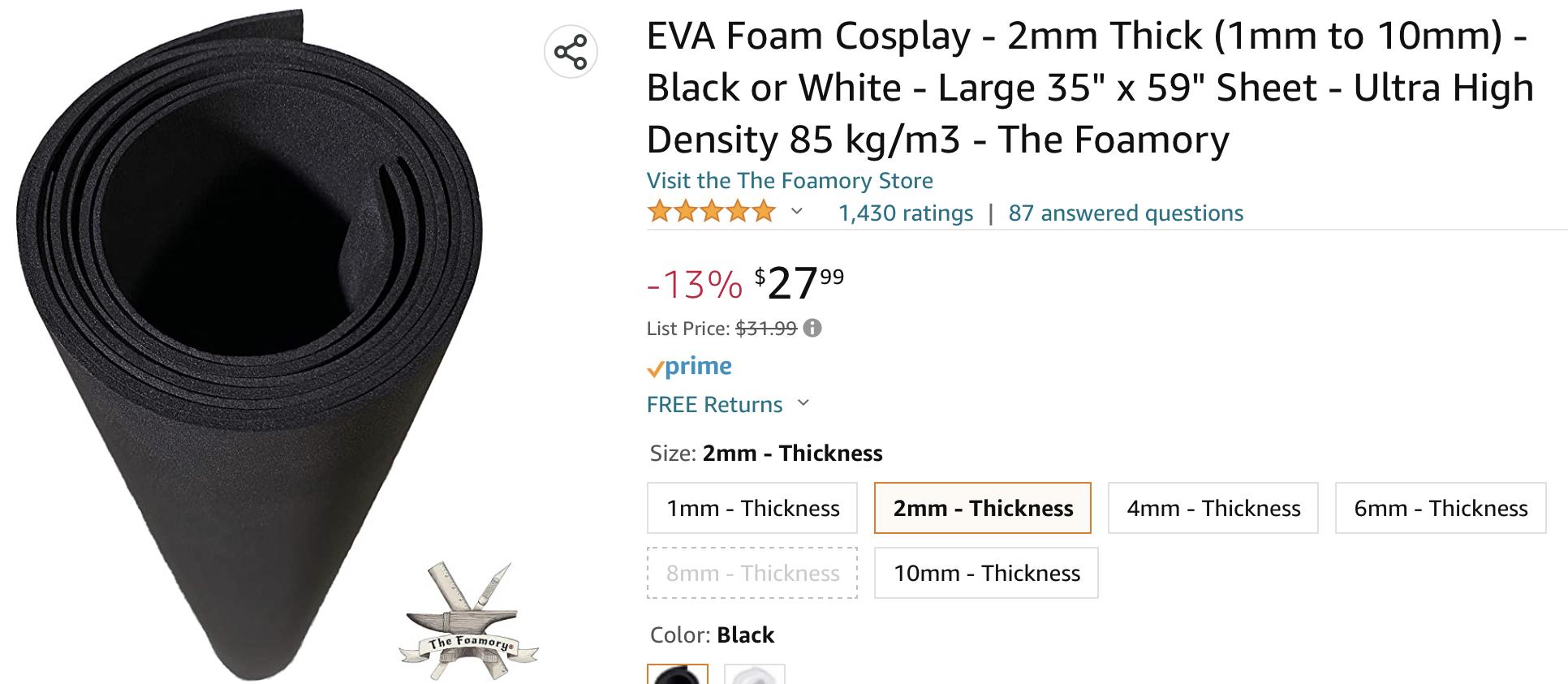The image size is (1568, 684).
Task: Click the five-star rating icons
Action: click(711, 213)
